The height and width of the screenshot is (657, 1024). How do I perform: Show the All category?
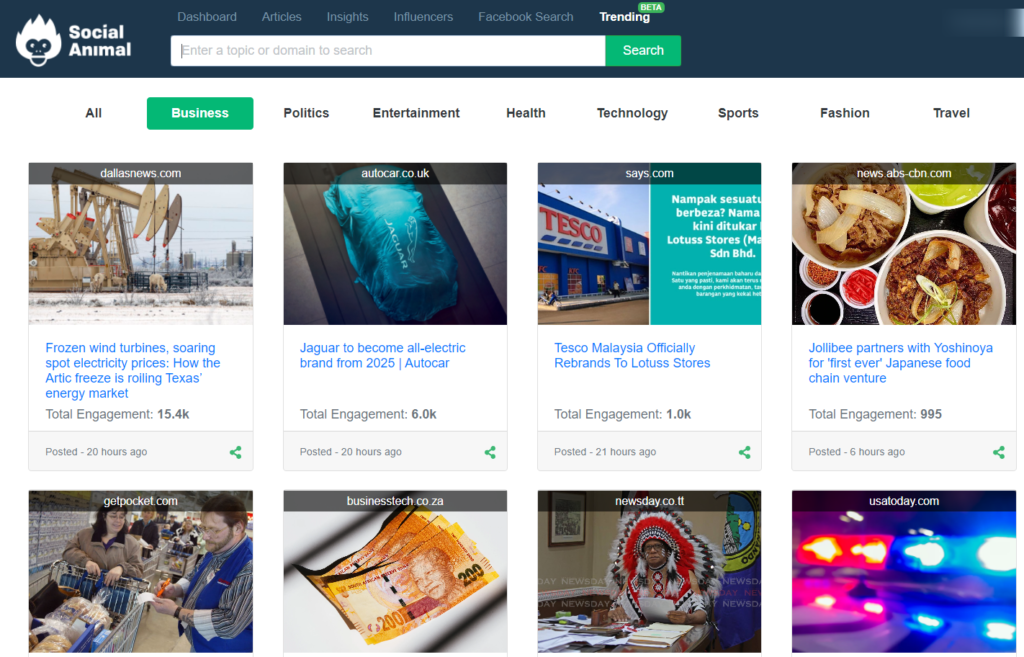tap(93, 113)
